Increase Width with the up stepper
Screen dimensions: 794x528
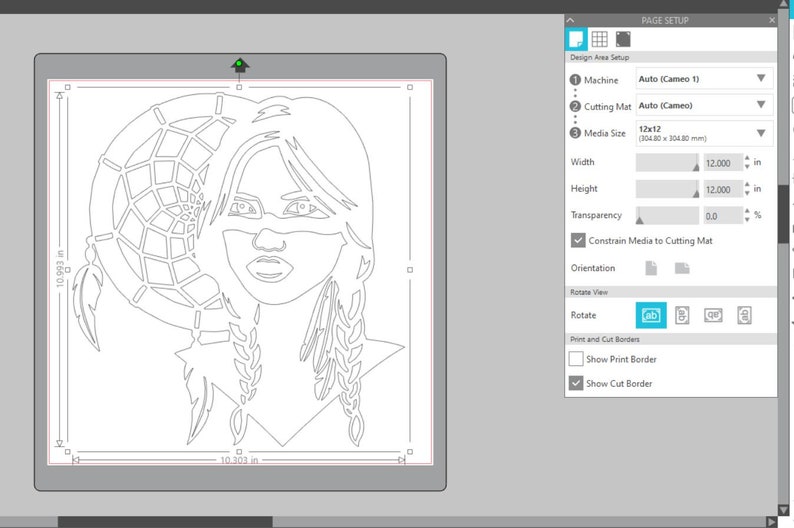(x=747, y=158)
